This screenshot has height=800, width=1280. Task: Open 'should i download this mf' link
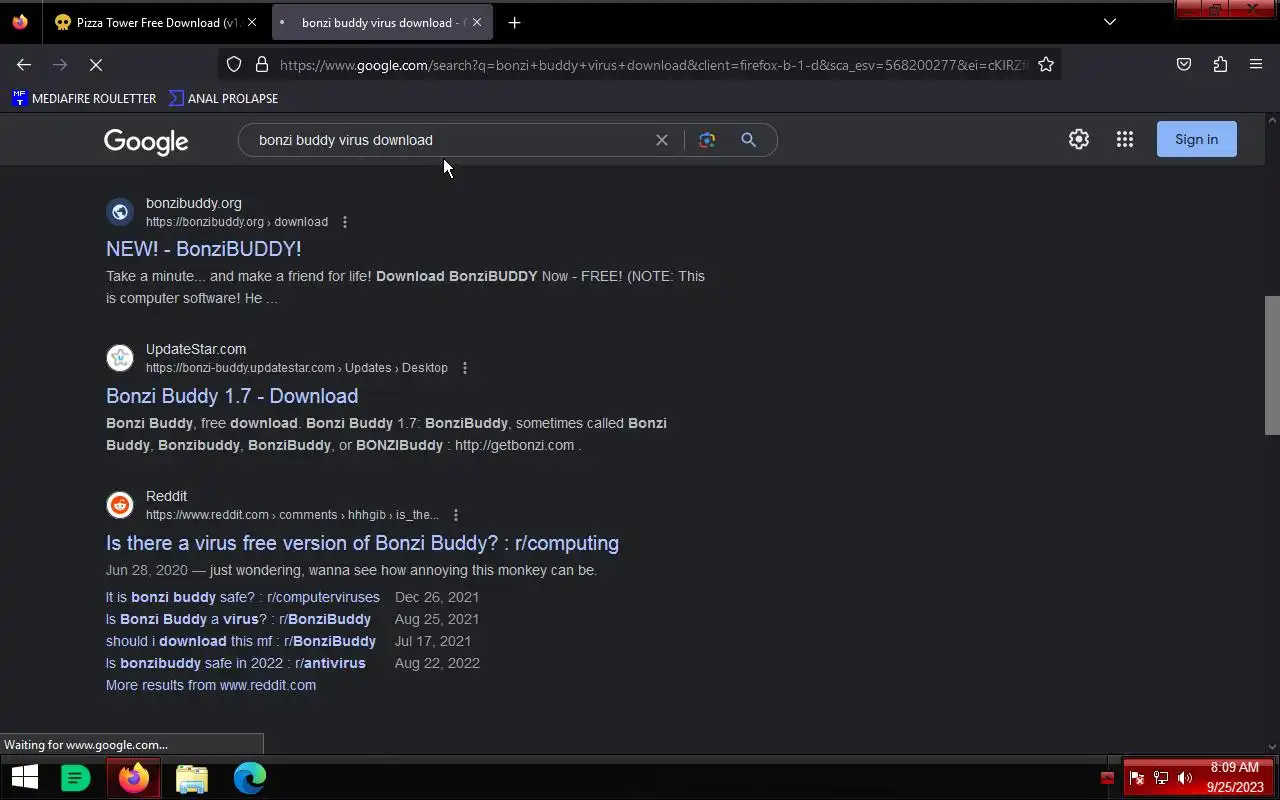(x=241, y=641)
